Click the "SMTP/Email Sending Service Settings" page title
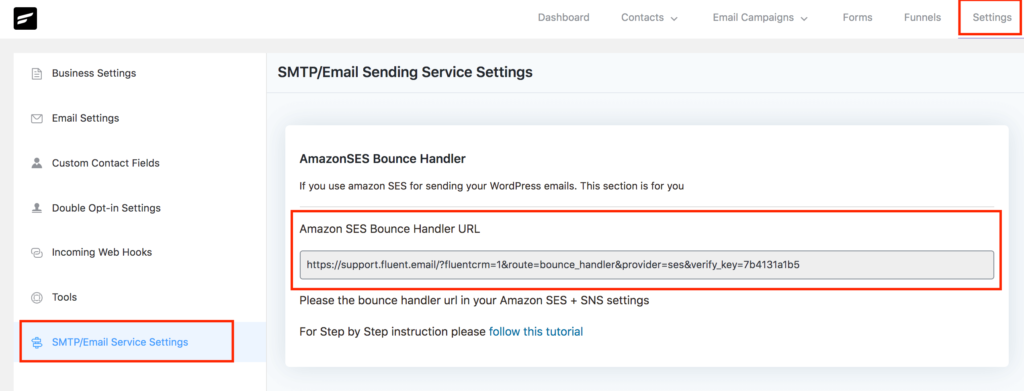 coord(405,72)
